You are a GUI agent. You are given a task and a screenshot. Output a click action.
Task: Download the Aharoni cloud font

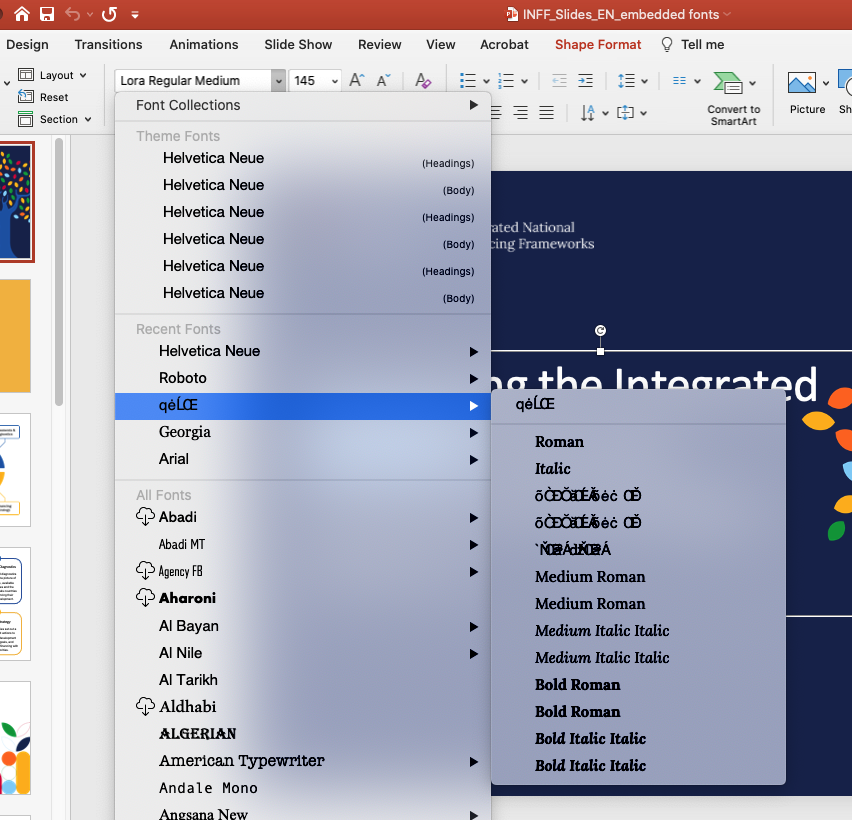click(145, 597)
